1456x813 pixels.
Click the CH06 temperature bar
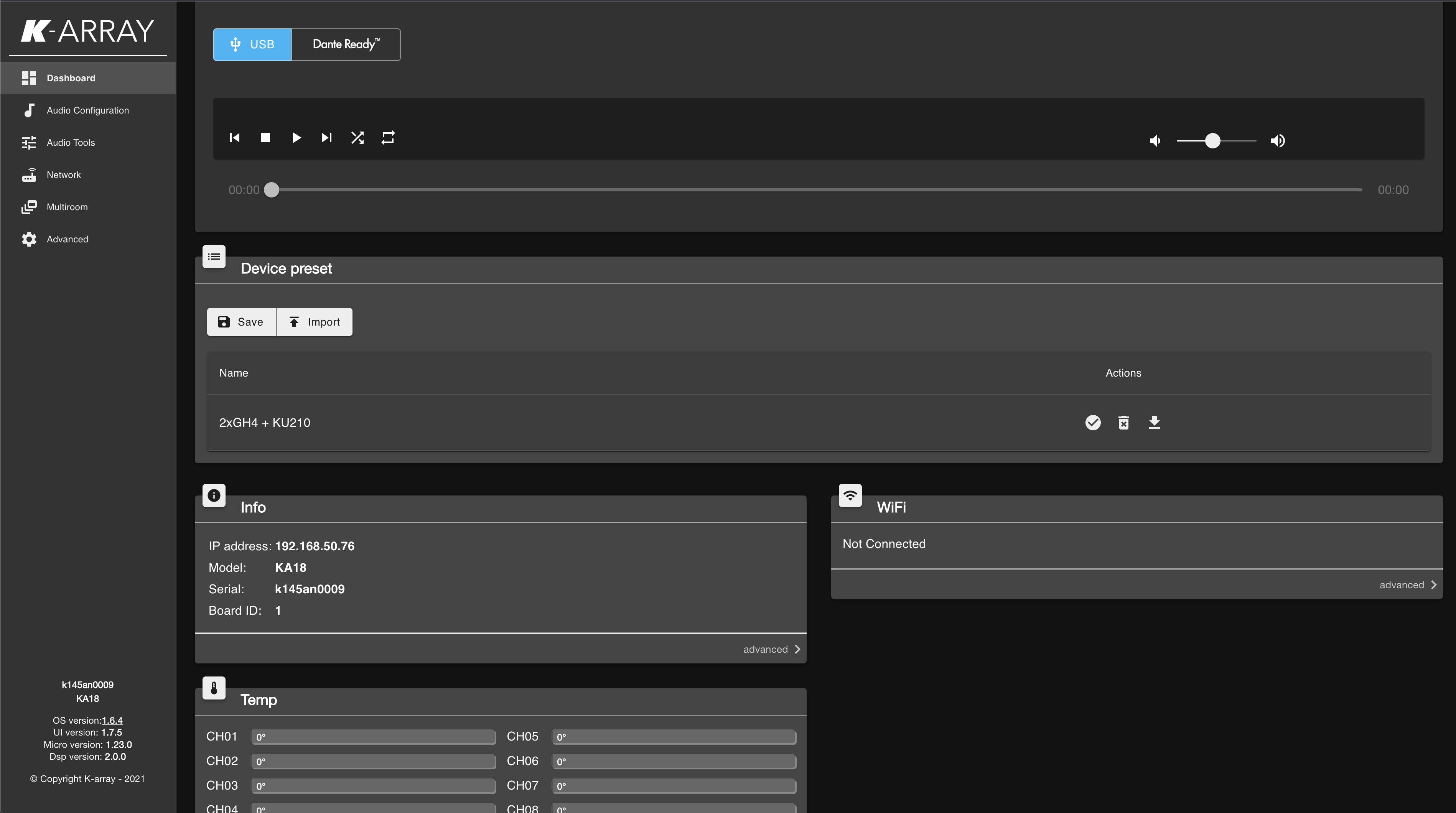pyautogui.click(x=674, y=762)
